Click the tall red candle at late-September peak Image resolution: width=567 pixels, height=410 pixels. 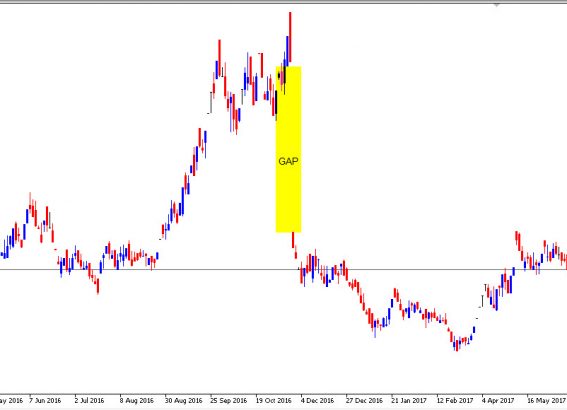point(219,58)
